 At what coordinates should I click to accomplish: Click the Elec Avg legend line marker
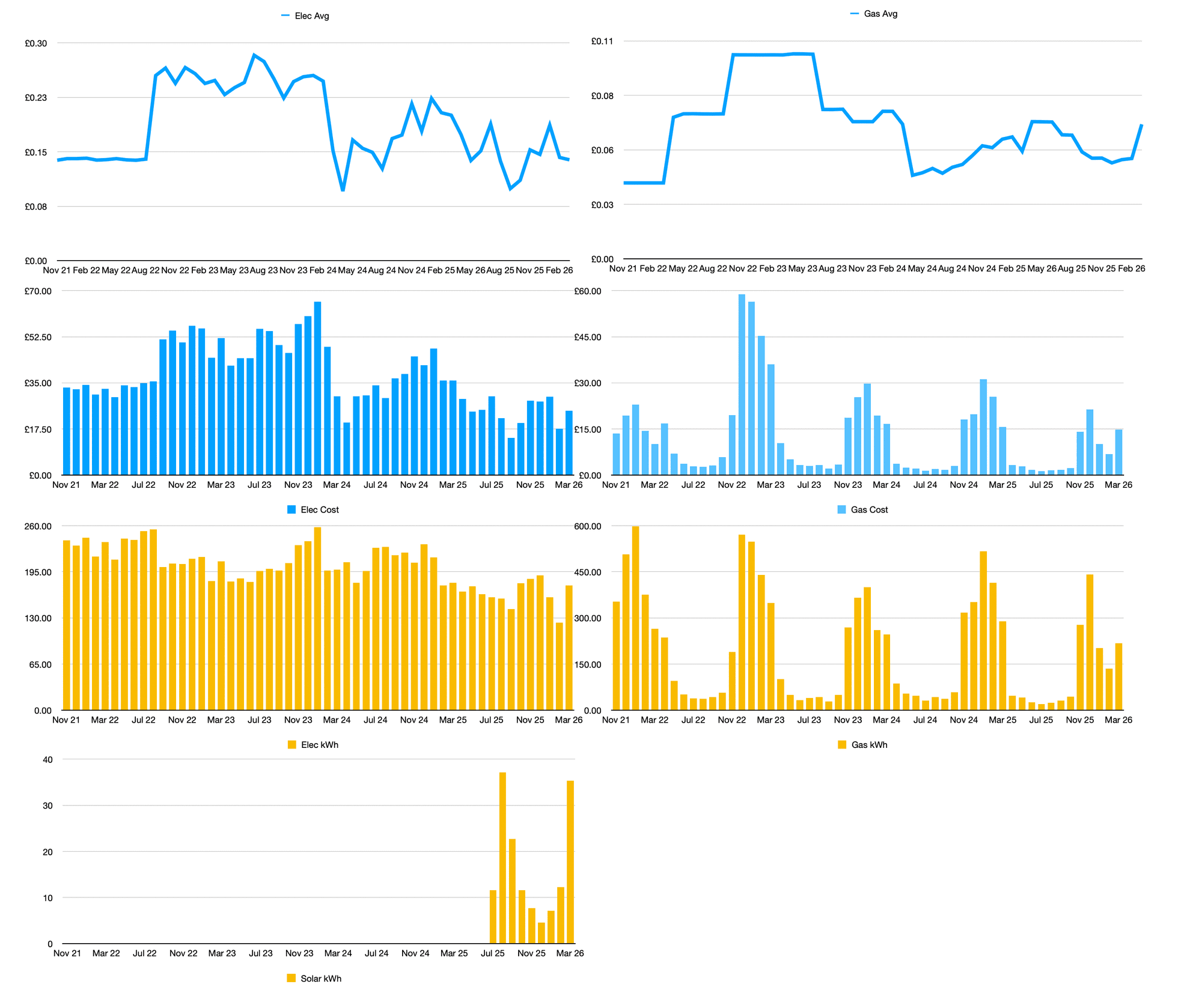[286, 16]
